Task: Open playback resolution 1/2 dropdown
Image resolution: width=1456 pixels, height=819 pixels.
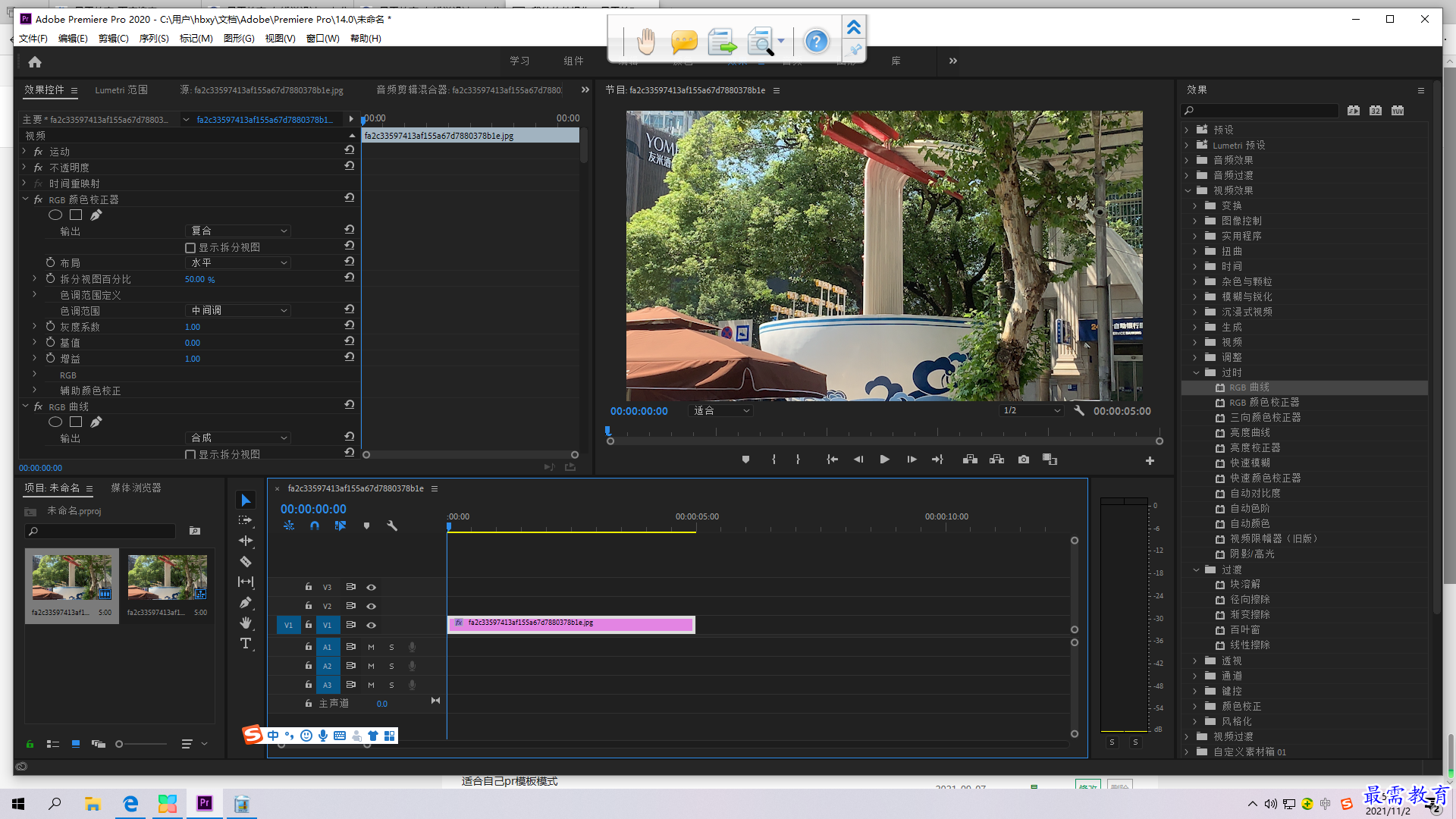Action: (1031, 410)
